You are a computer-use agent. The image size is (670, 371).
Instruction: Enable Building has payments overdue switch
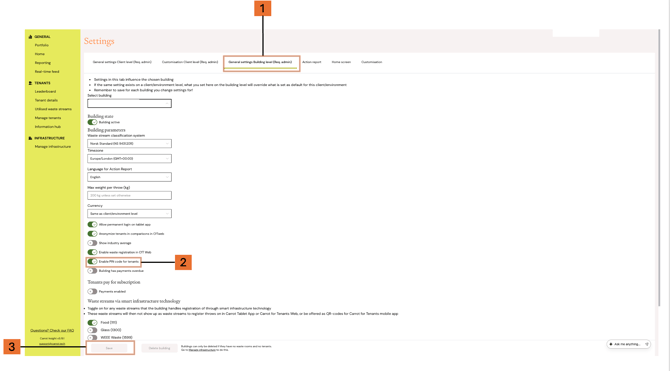click(92, 271)
